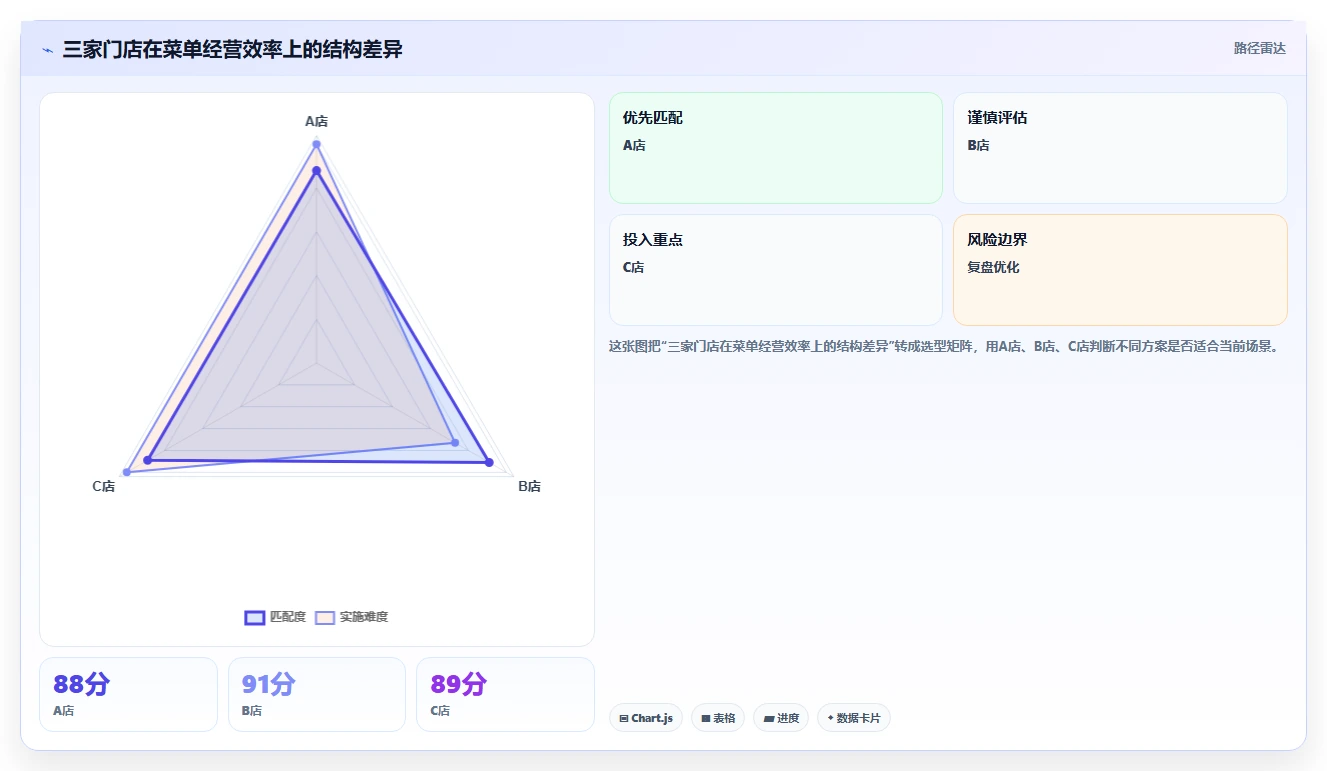This screenshot has height=771, width=1327.
Task: Click the 实施难度 data point on the B店 axis
Action: (455, 442)
